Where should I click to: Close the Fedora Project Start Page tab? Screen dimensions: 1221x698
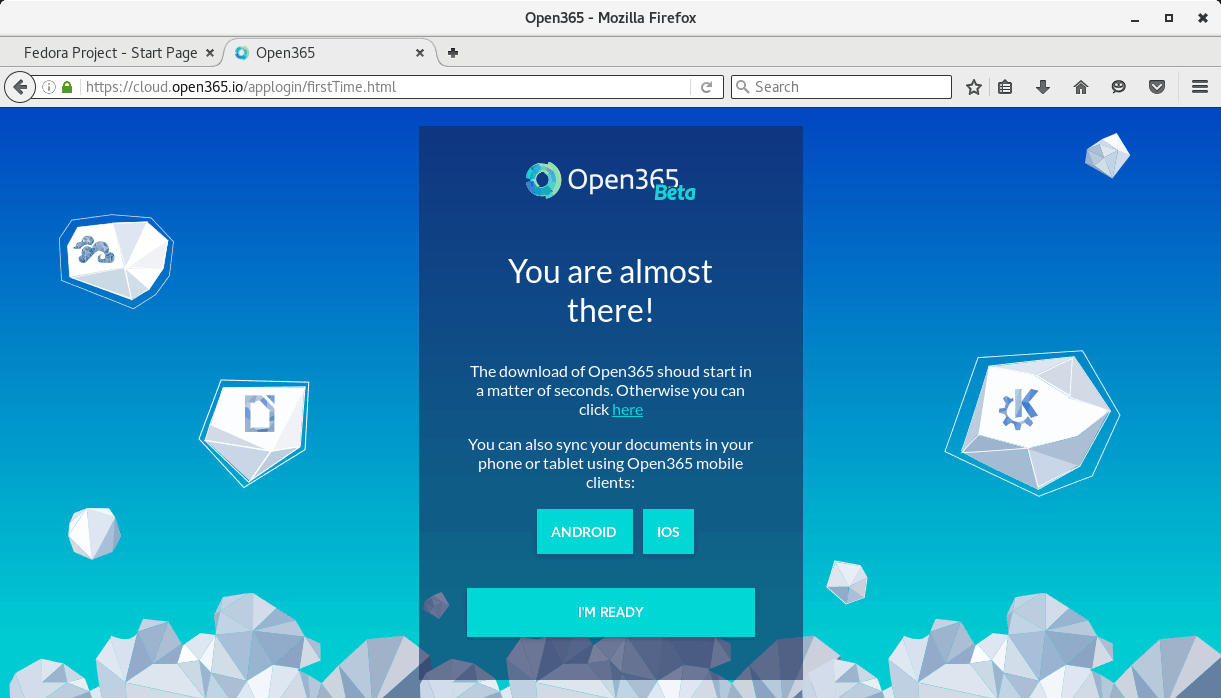click(x=209, y=53)
